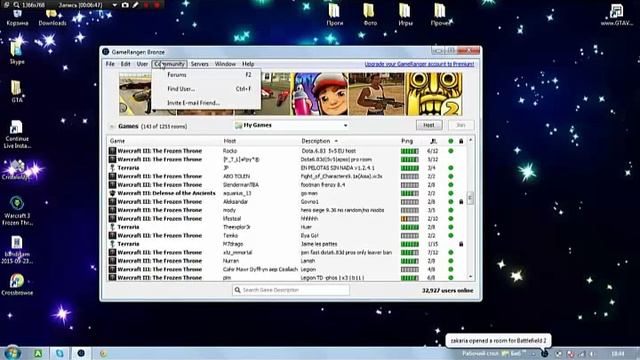The image size is (640, 360).
Task: Select the room hosted by Nurran
Action: (x=287, y=261)
